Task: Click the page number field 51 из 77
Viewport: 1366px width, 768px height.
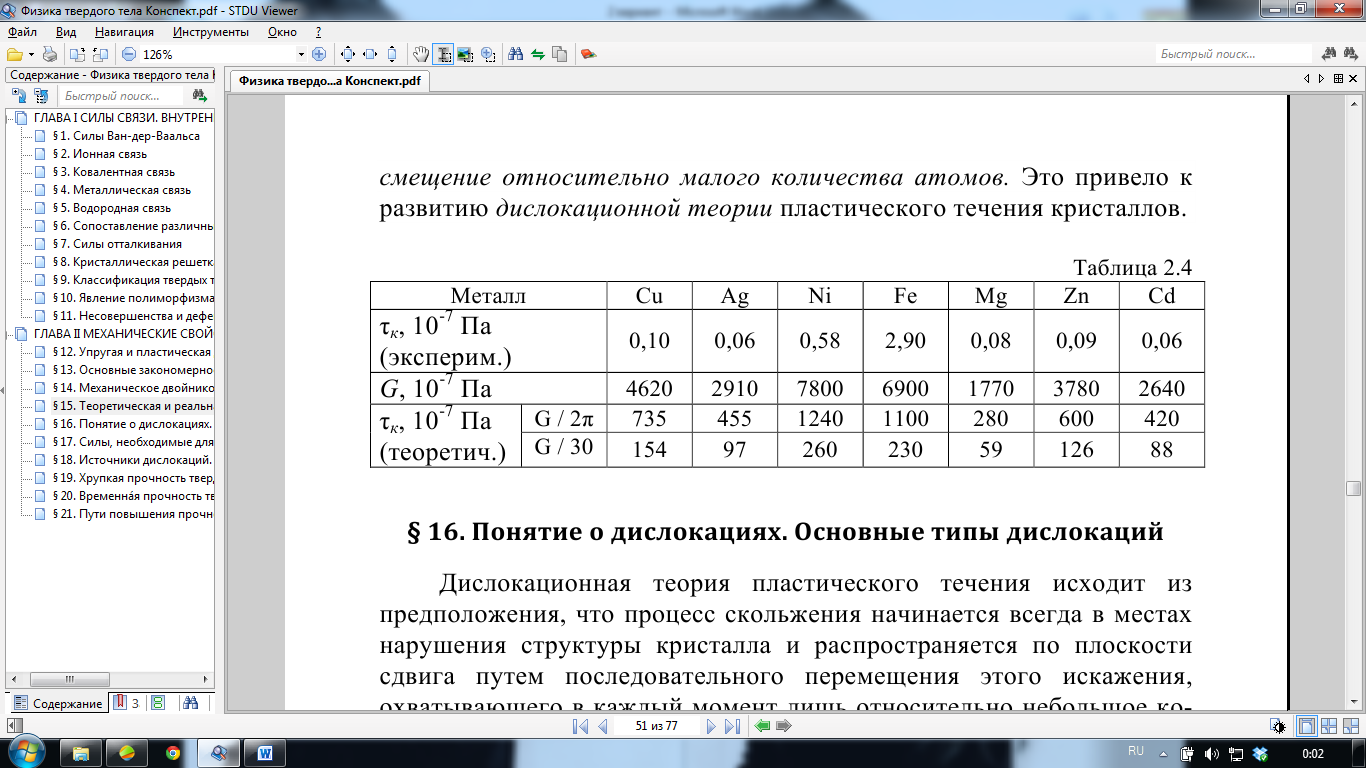Action: coord(657,726)
